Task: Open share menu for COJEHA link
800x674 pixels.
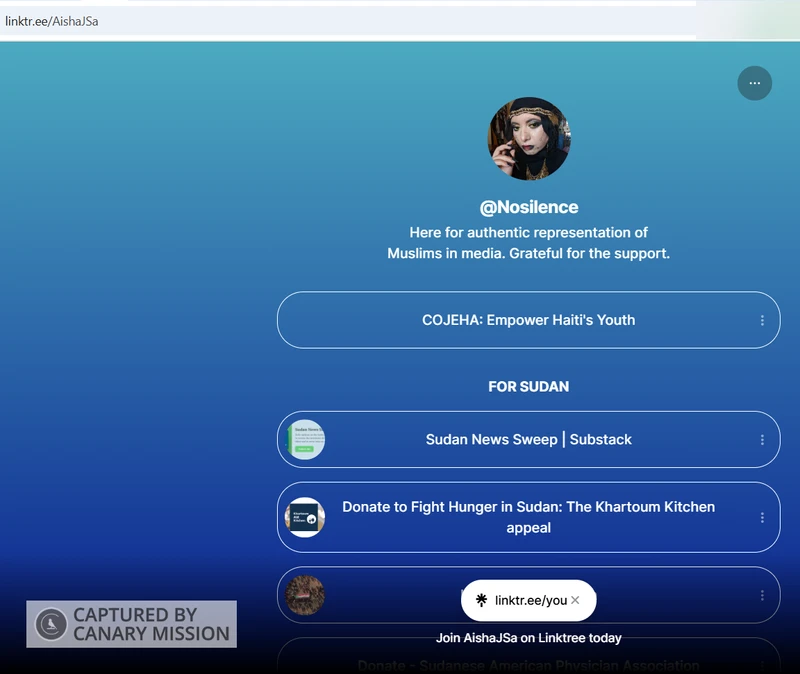Action: 762,320
